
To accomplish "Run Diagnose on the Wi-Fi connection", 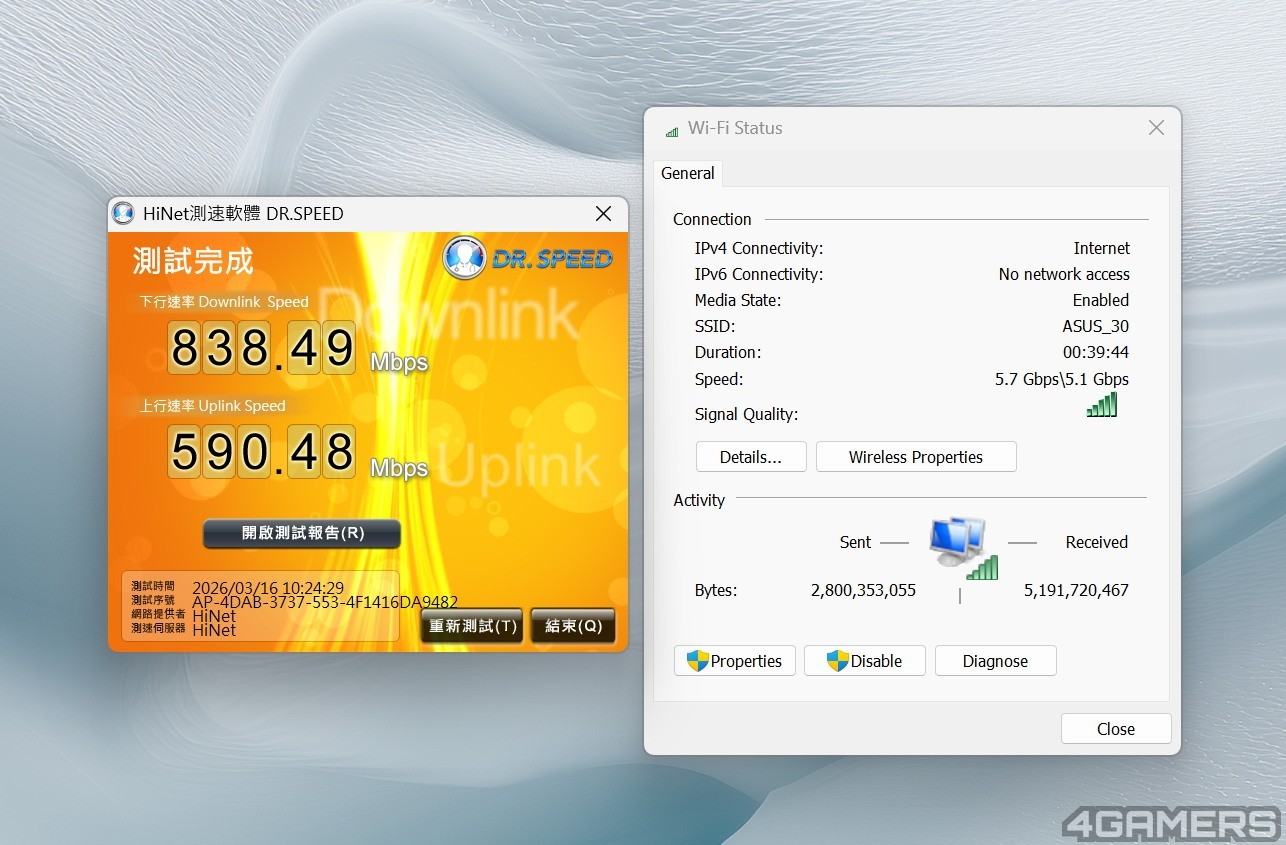I will coord(995,661).
